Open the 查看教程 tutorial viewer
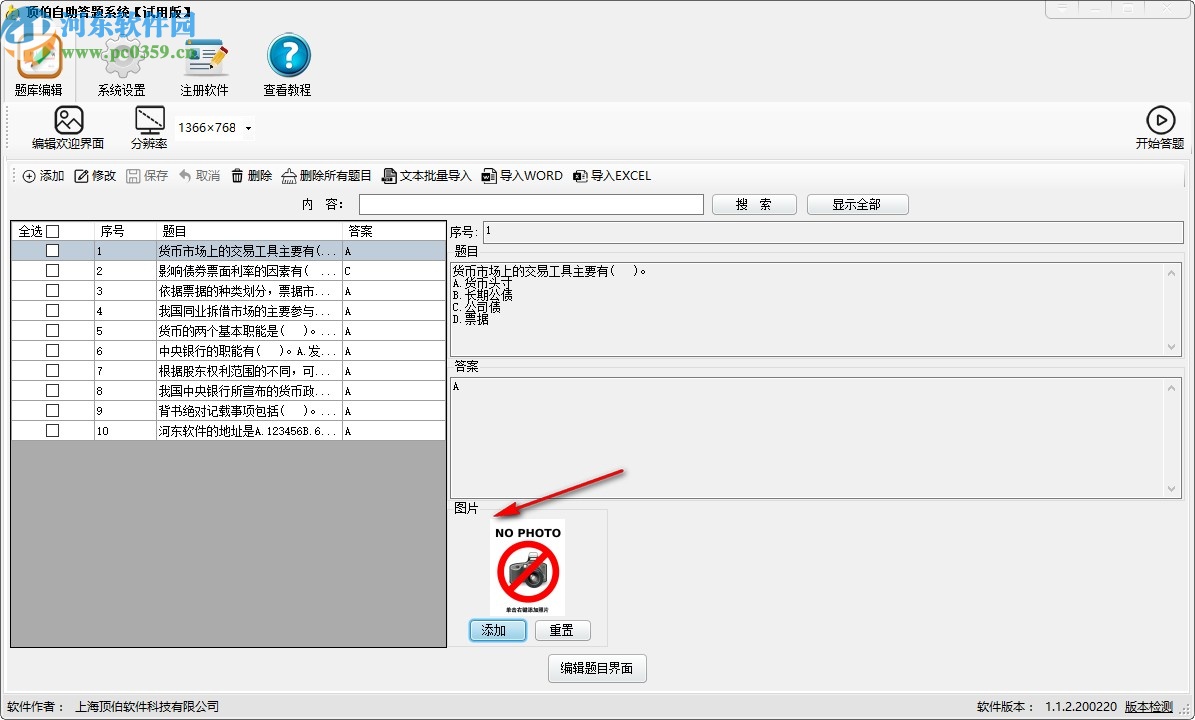Screen dimensions: 1195x720 288,58
